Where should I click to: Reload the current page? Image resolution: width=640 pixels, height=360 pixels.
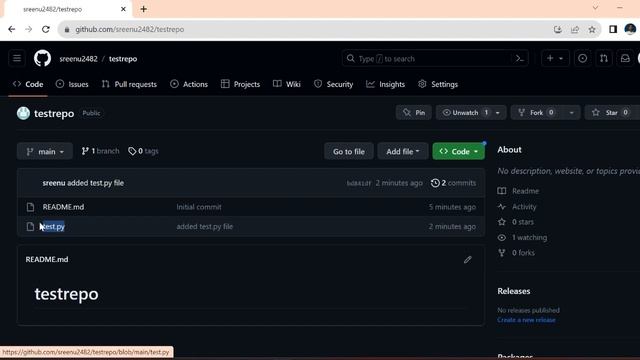click(46, 29)
